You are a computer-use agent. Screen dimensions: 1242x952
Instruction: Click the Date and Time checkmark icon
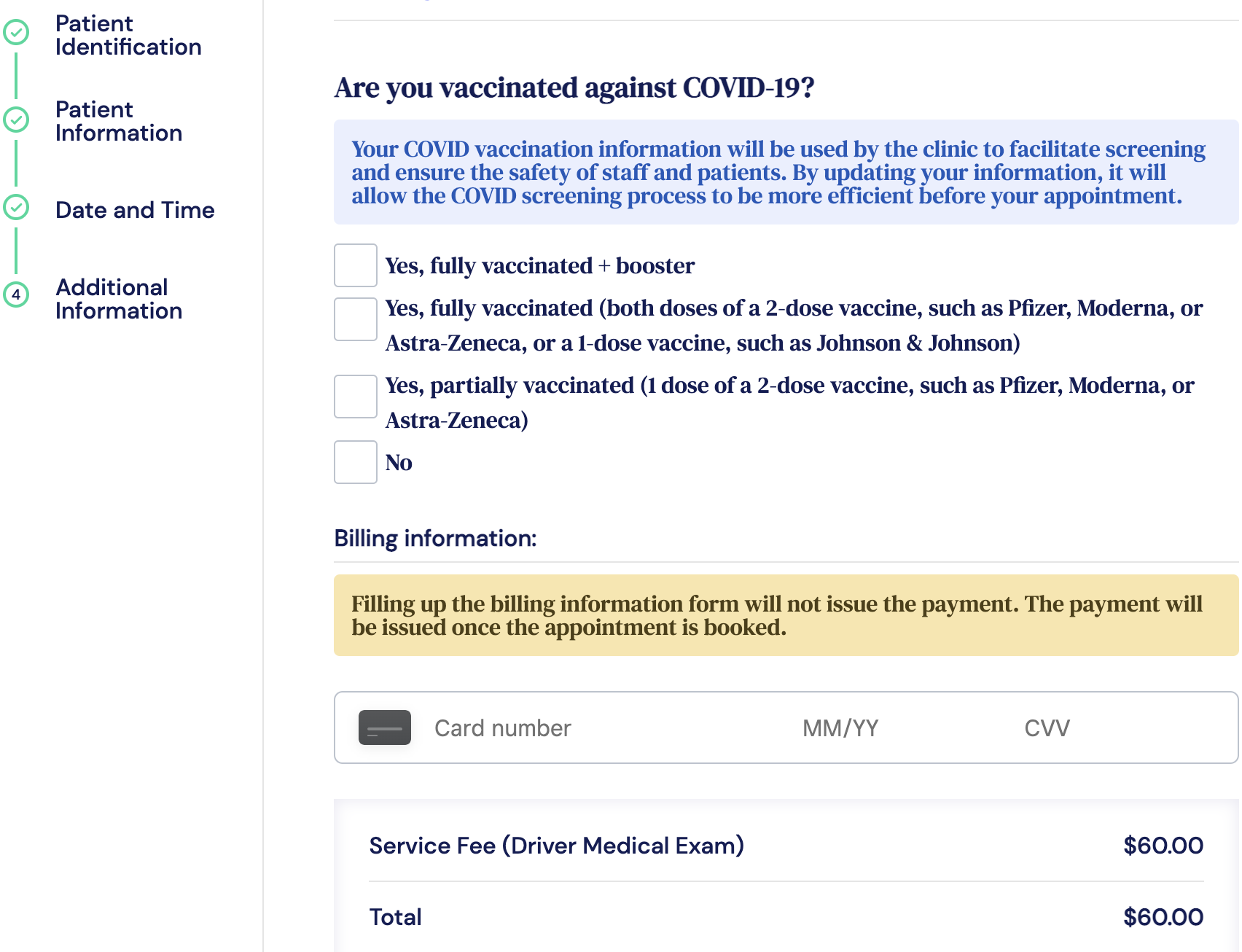16,207
